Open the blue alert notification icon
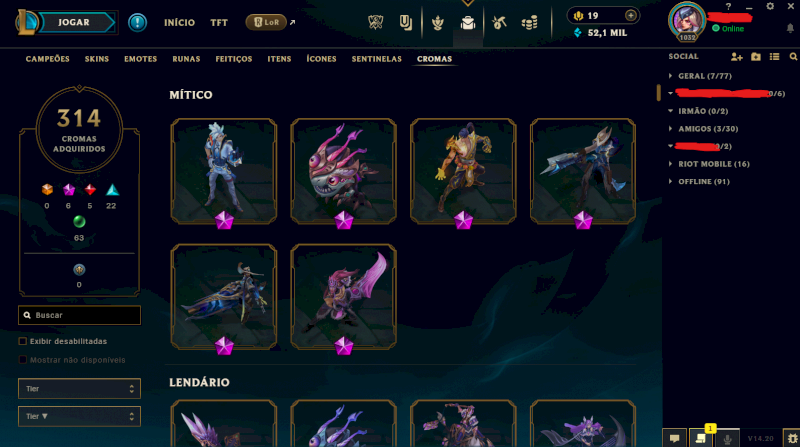 (137, 22)
